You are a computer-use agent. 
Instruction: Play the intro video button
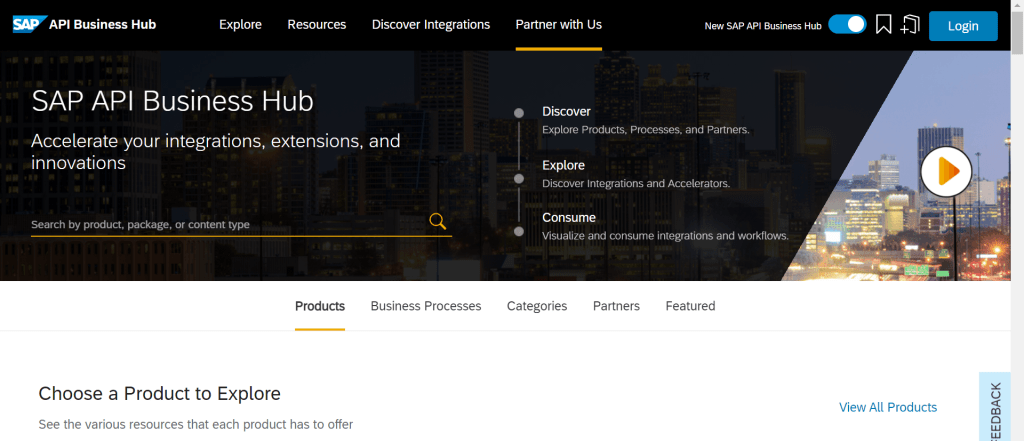946,171
